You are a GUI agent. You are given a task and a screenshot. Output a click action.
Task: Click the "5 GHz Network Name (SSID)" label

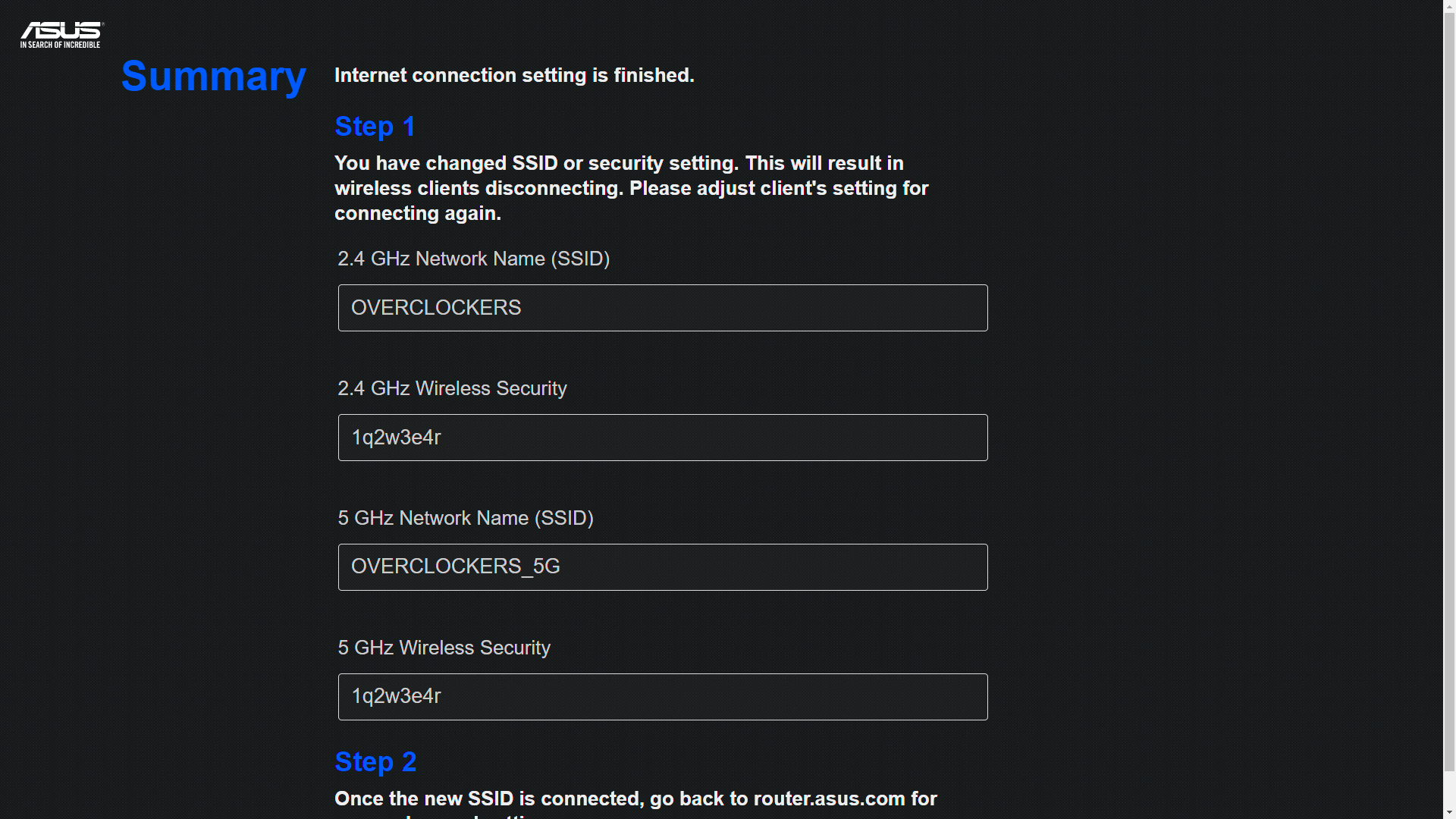click(465, 518)
